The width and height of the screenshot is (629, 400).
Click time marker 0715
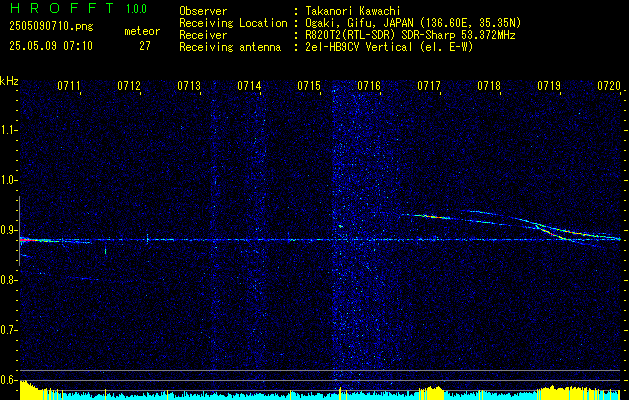pyautogui.click(x=309, y=86)
